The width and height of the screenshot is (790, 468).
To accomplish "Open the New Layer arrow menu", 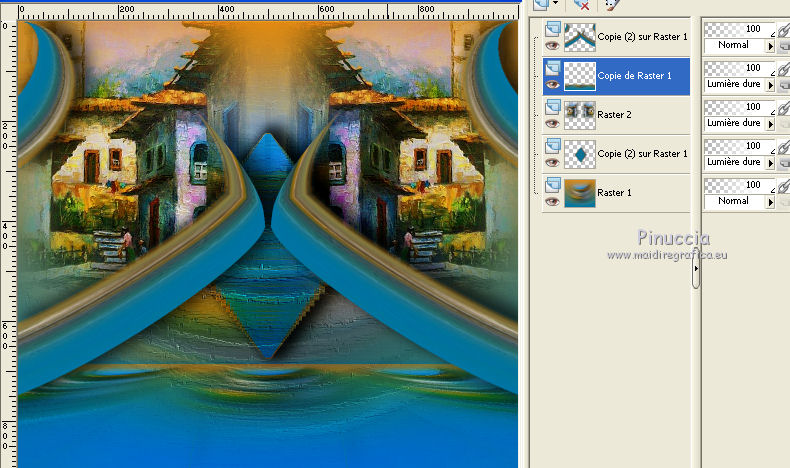I will point(556,4).
